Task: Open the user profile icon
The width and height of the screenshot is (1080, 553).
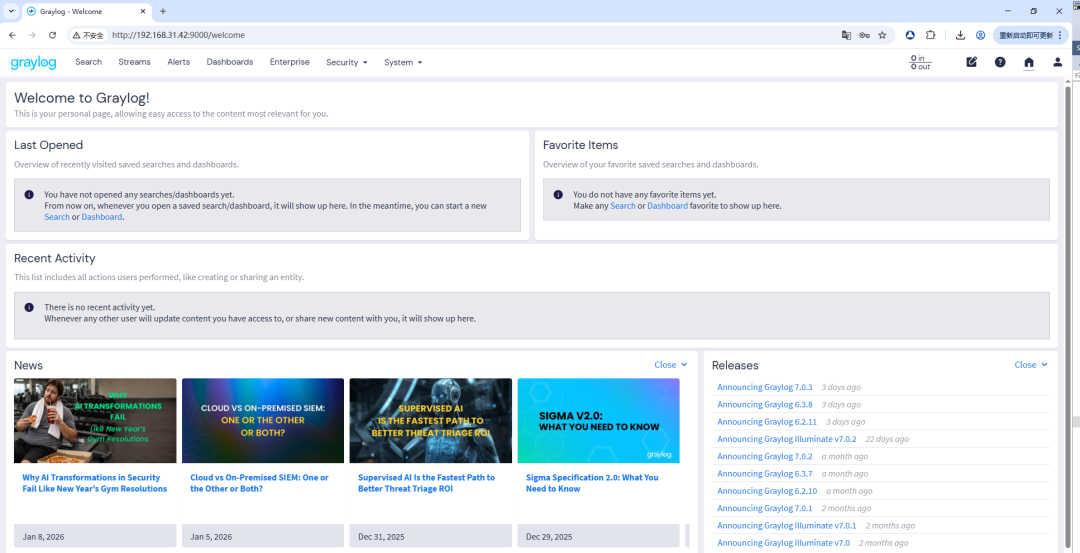Action: 1057,62
